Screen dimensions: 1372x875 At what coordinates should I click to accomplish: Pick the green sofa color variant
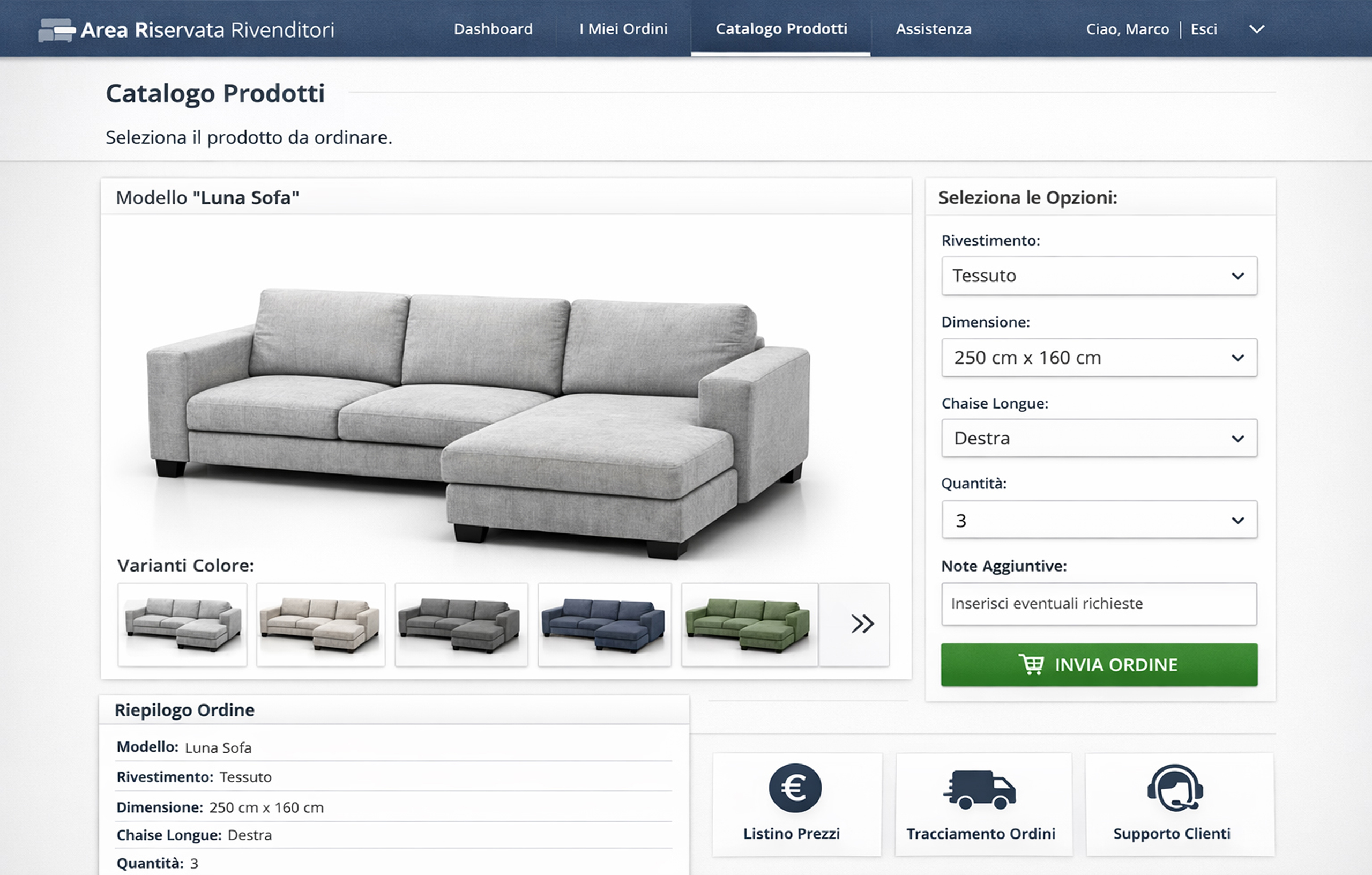click(750, 624)
